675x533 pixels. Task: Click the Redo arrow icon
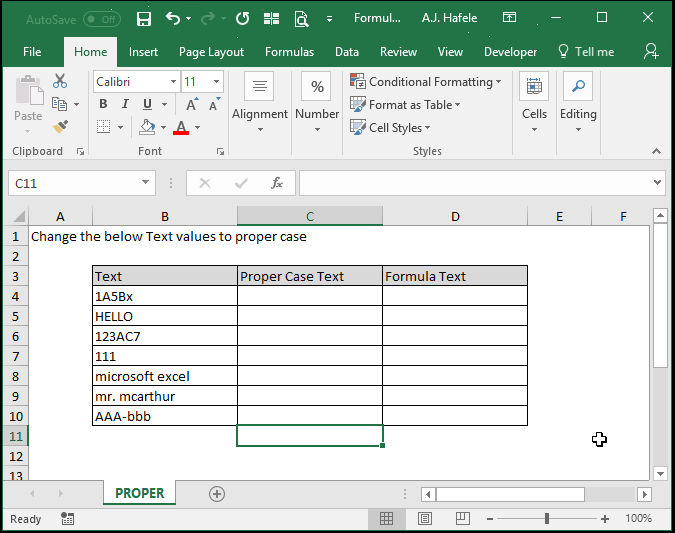[x=208, y=19]
